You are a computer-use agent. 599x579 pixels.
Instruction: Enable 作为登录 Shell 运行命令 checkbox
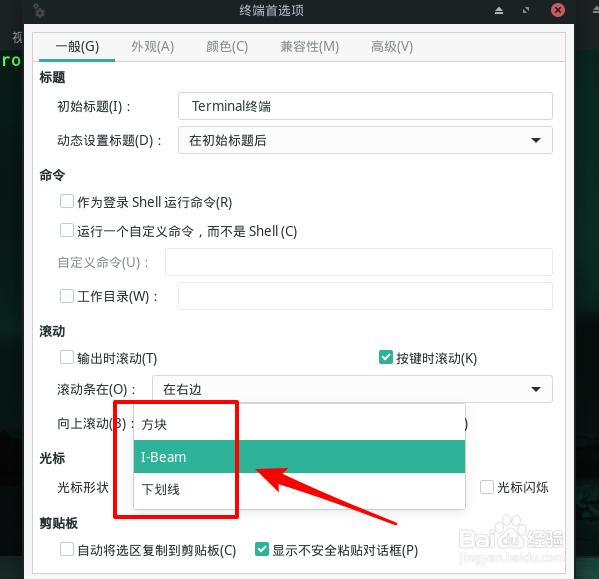(x=66, y=201)
